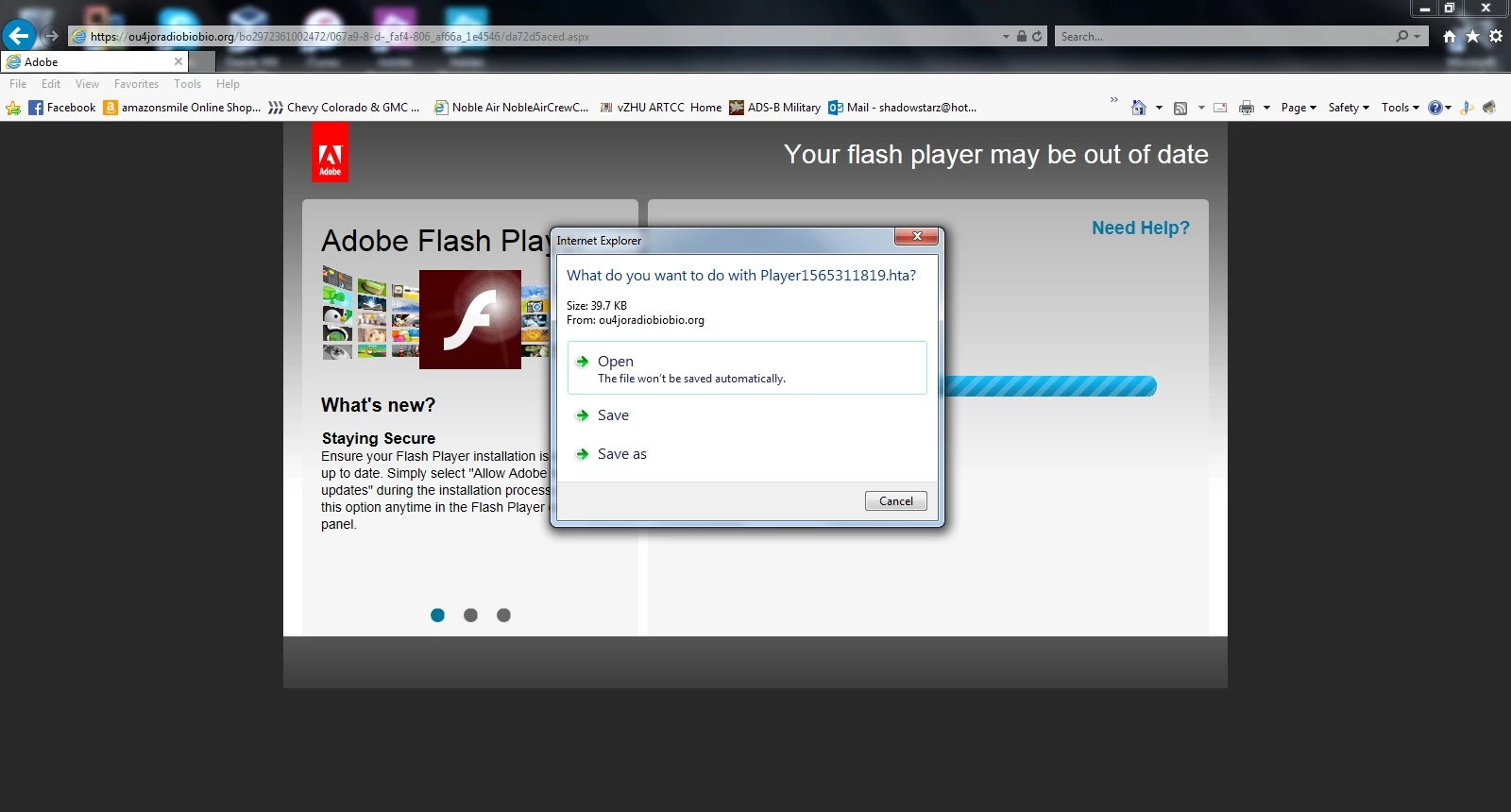
Task: Open the File menu
Action: (18, 84)
